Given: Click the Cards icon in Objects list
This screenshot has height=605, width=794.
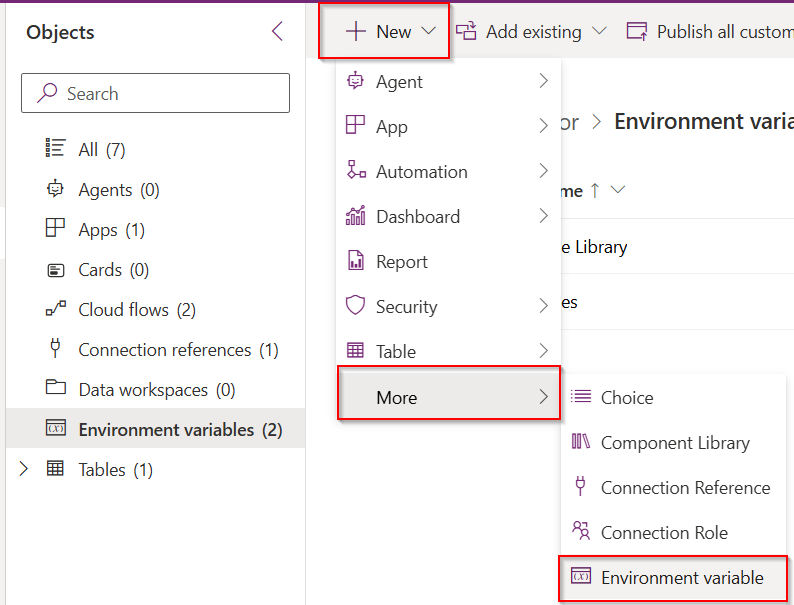Looking at the screenshot, I should pos(56,269).
